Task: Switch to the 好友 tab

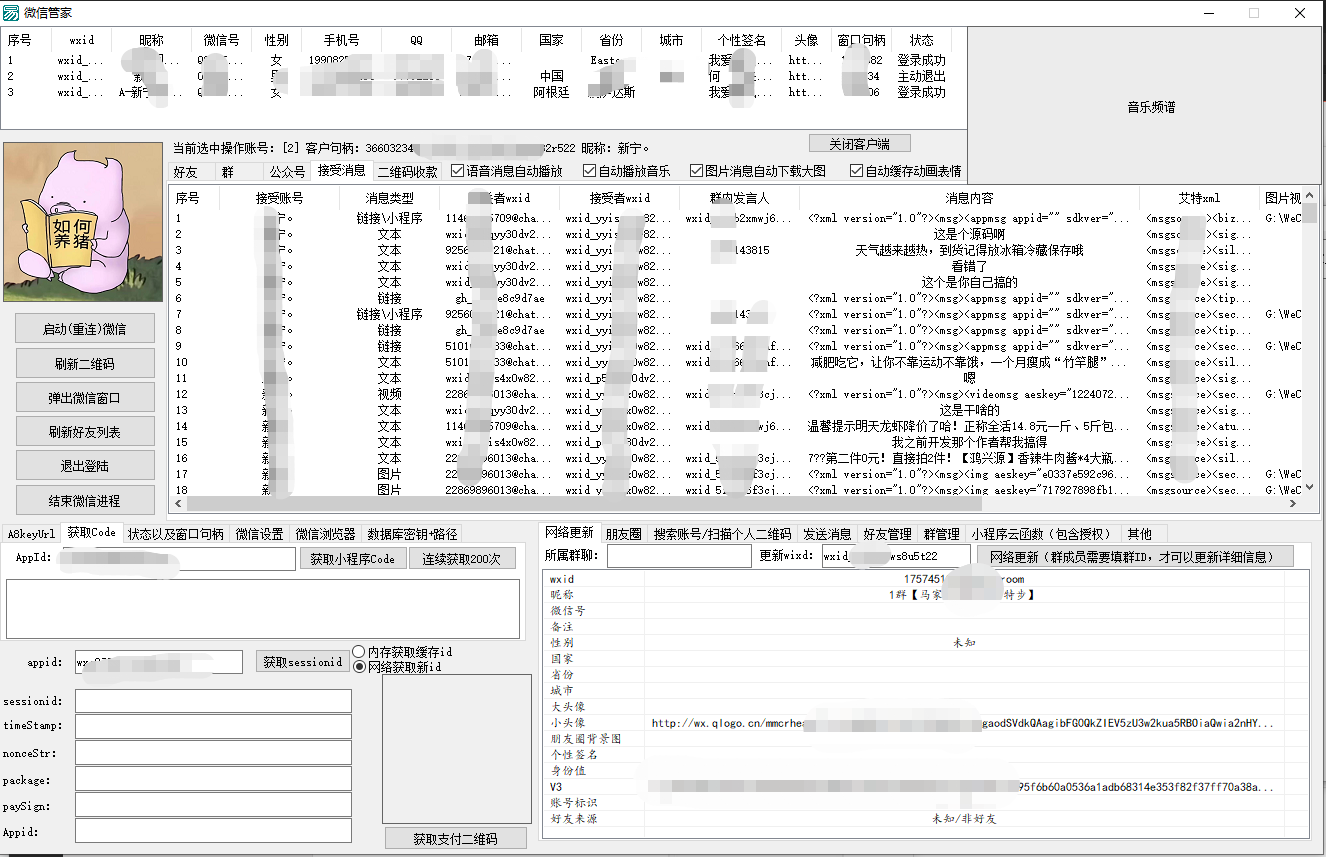Action: coord(185,172)
